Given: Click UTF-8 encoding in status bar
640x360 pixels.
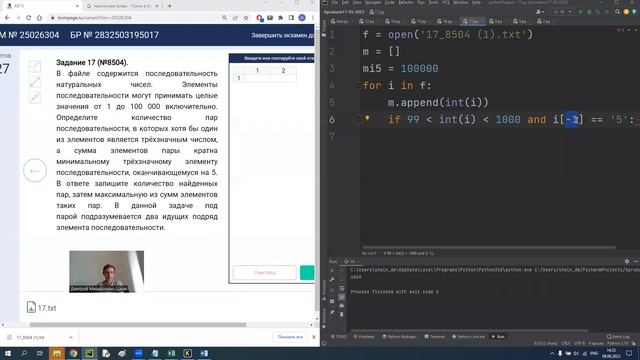Looking at the screenshot, I should coord(579,344).
